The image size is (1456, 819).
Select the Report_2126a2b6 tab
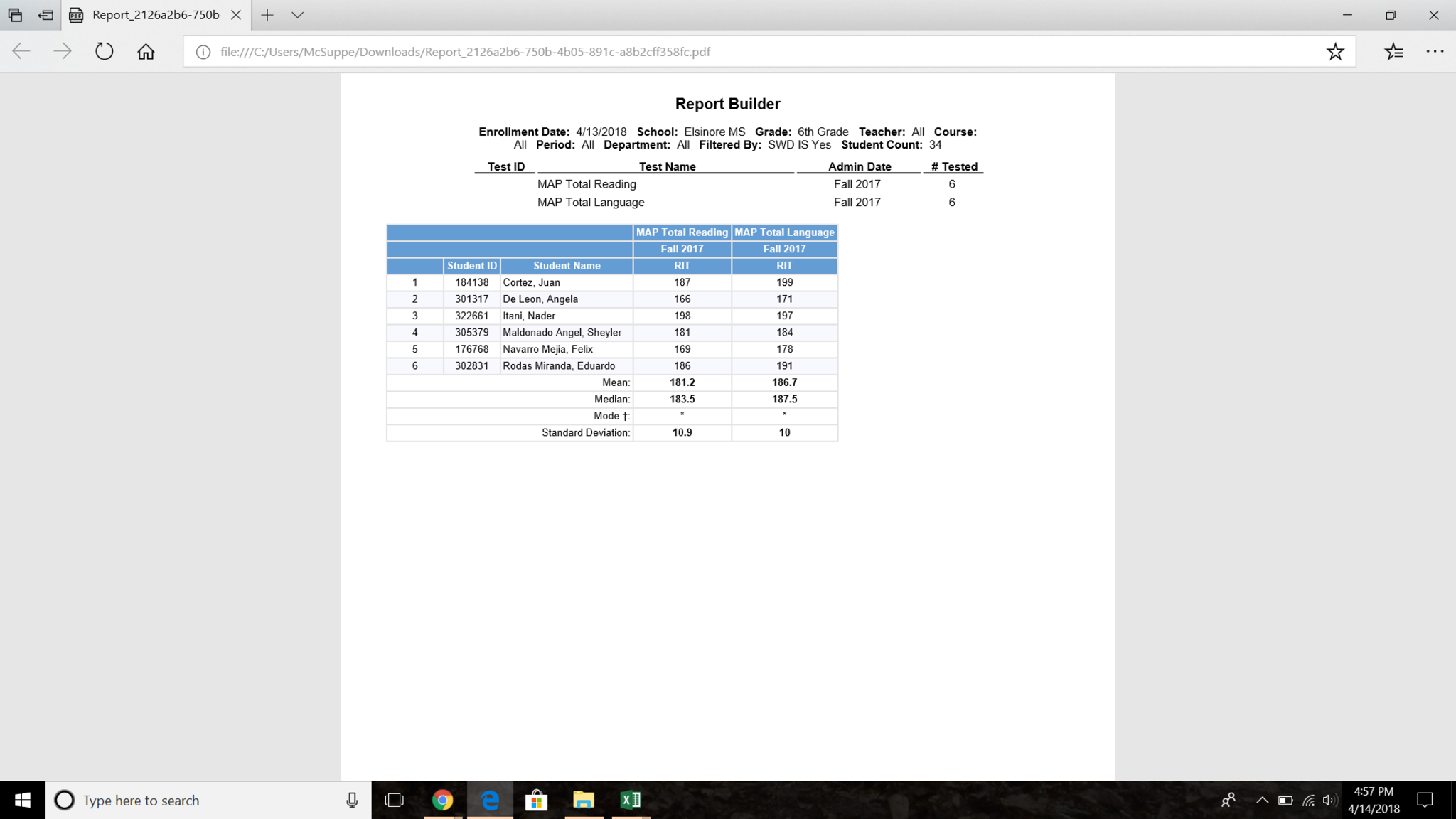tap(155, 15)
